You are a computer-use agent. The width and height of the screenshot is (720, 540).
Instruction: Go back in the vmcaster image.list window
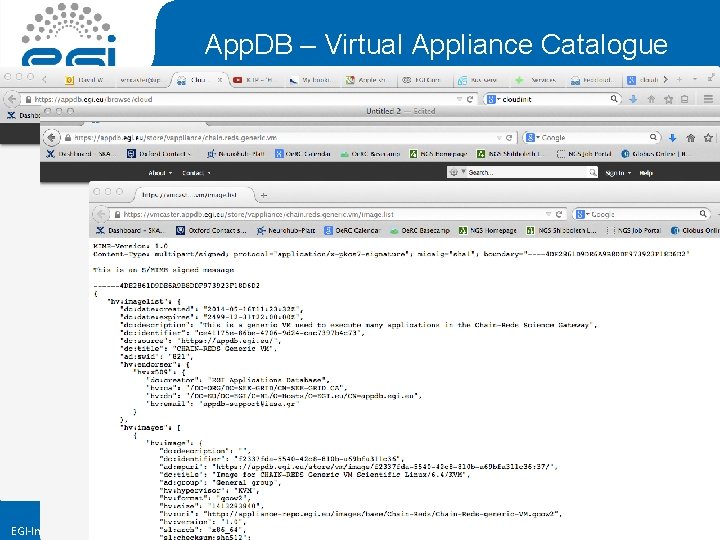coord(101,214)
